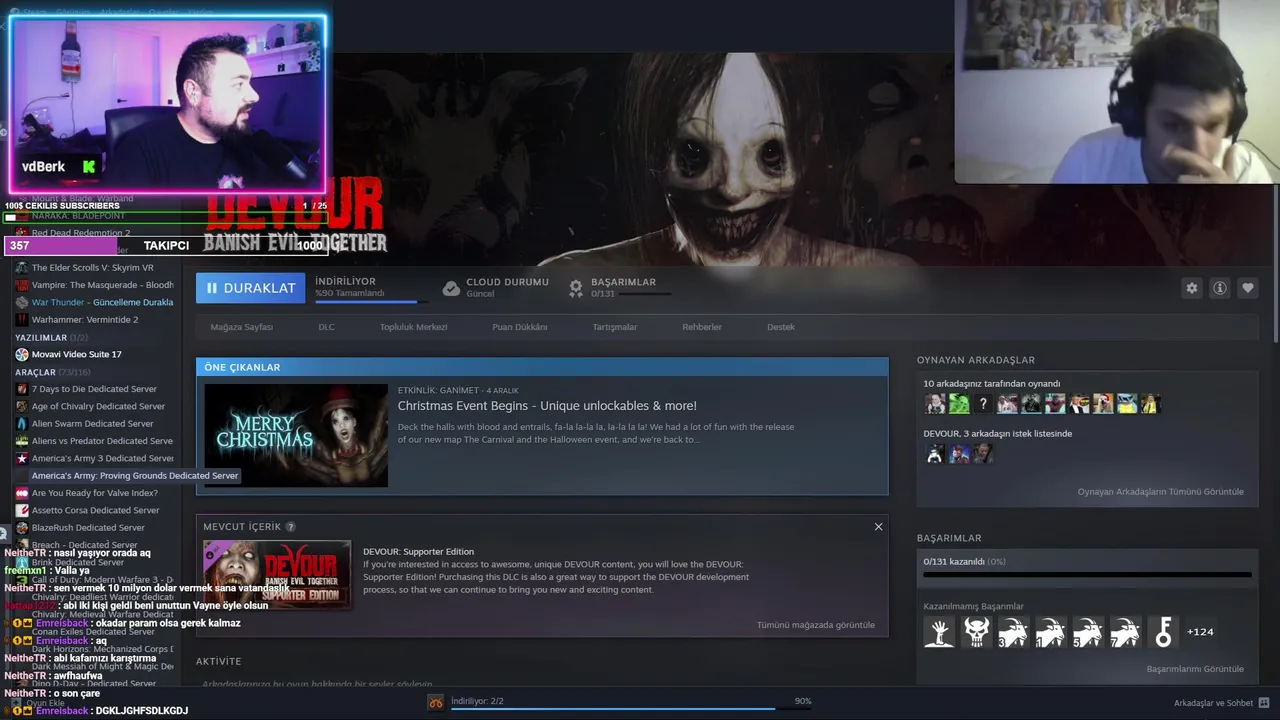The image size is (1280, 720).
Task: Open the DEVOUR: Supporter Edition DLC title
Action: (x=418, y=552)
